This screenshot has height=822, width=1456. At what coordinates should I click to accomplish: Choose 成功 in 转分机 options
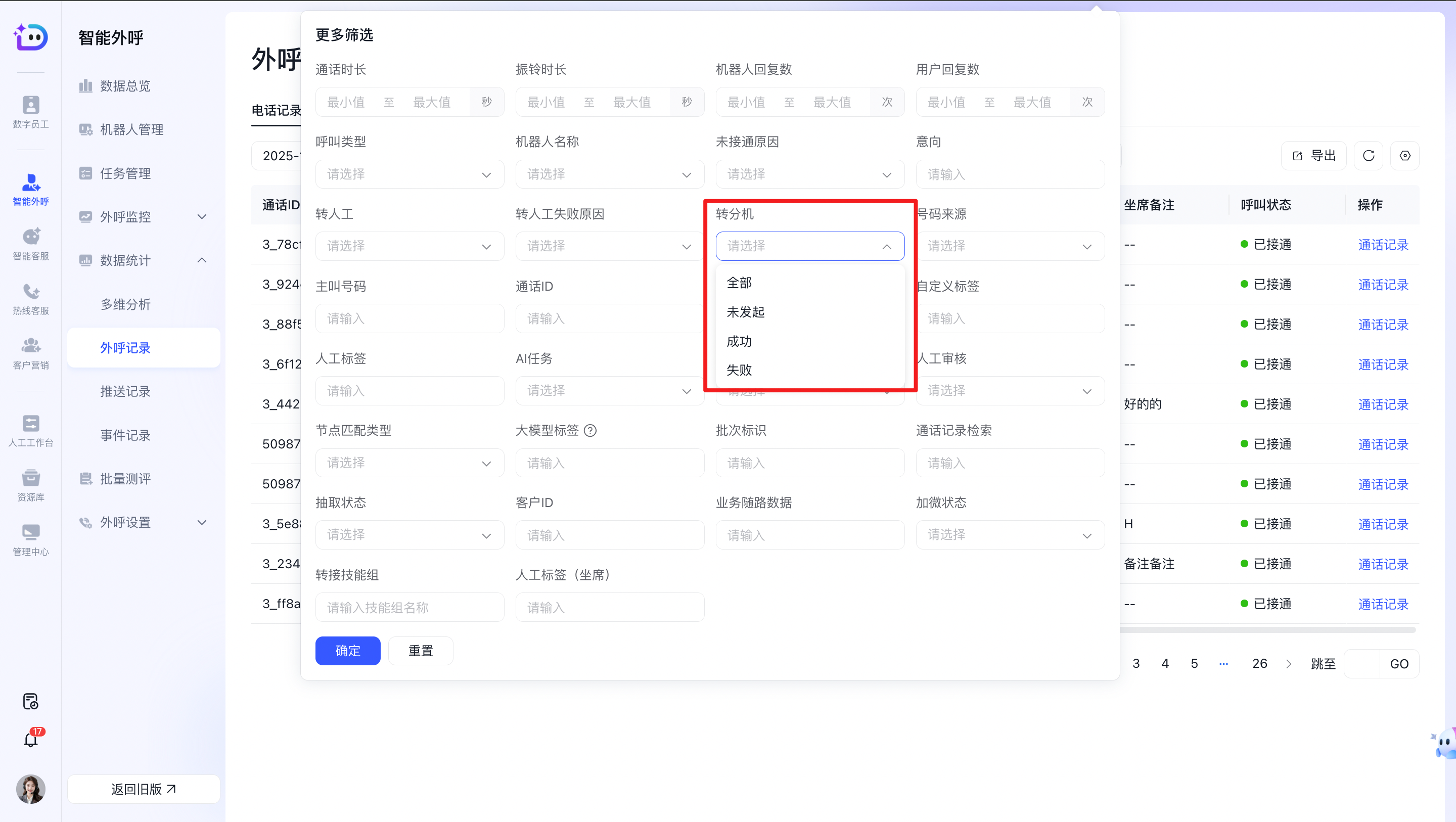coord(809,341)
